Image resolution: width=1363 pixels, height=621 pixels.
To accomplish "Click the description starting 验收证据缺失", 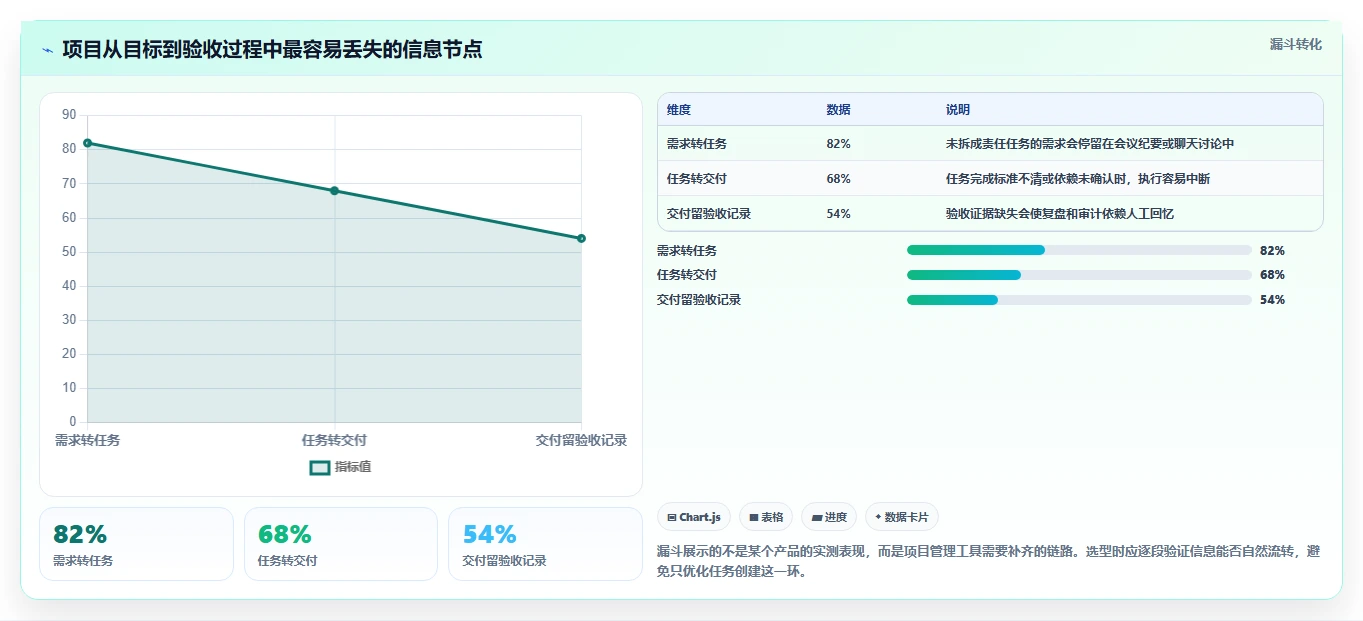I will tap(1060, 214).
